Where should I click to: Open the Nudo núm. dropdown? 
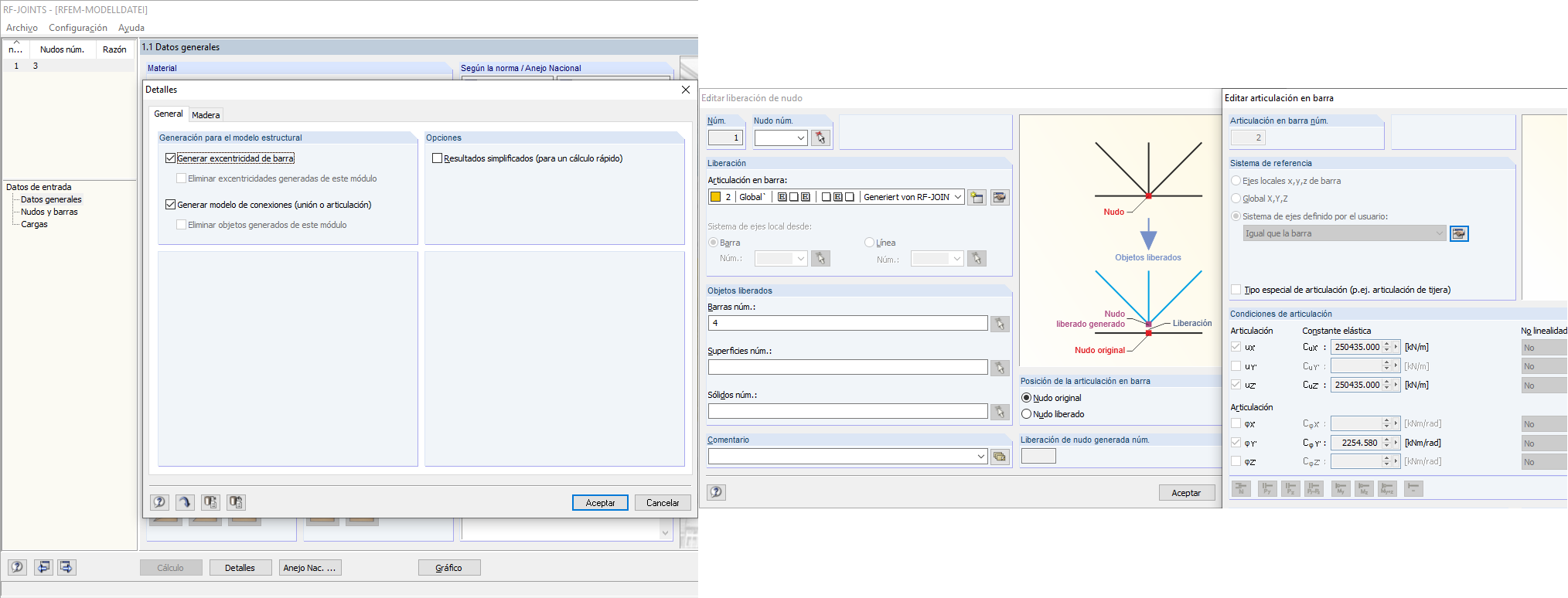pos(800,138)
